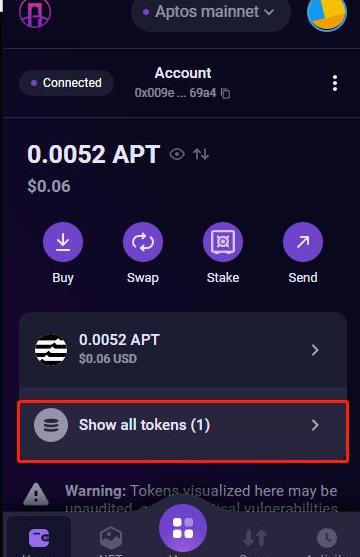Select the Stake vault icon

223,242
